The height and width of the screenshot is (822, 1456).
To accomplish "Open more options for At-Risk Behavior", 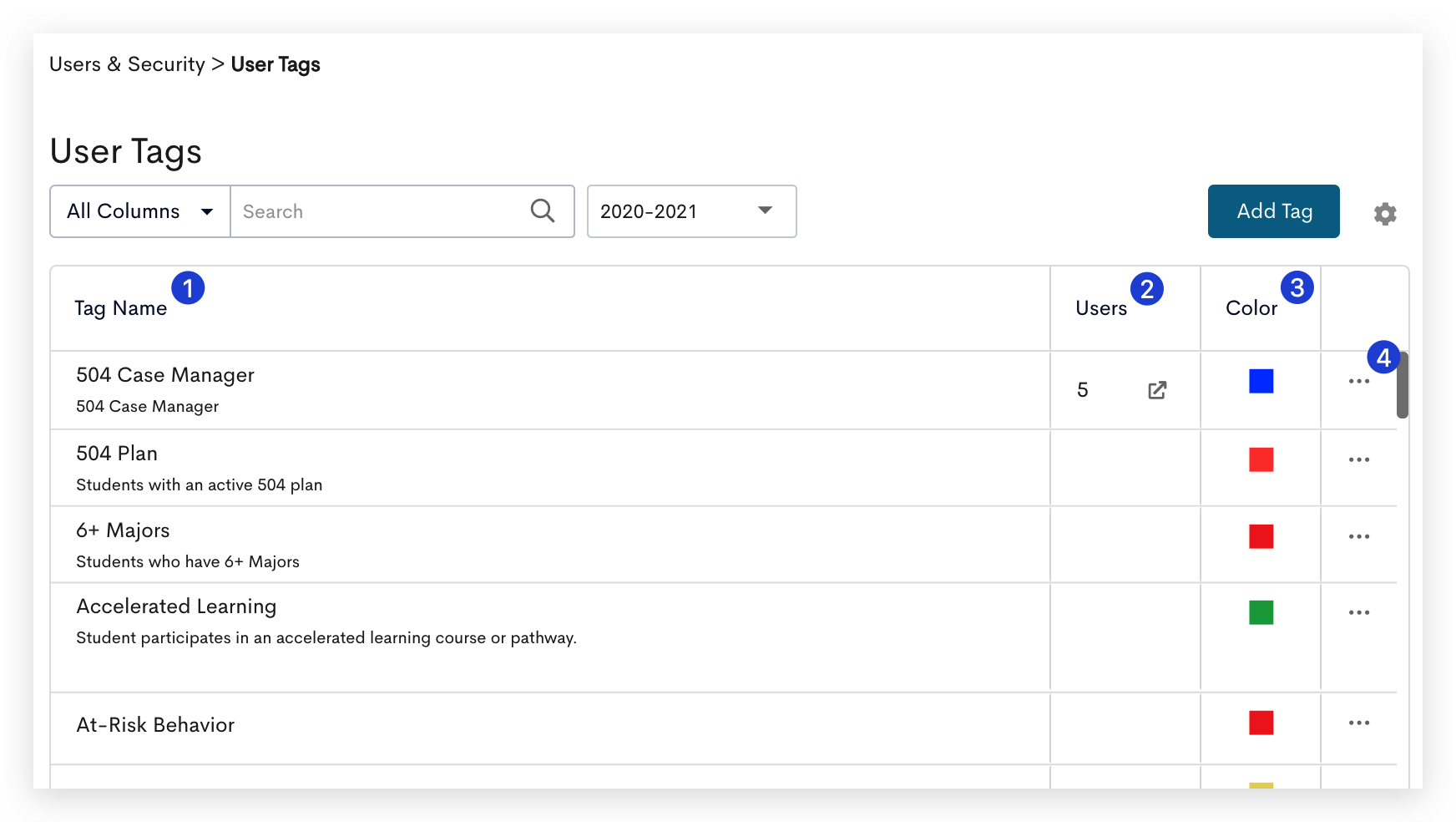I will point(1359,723).
